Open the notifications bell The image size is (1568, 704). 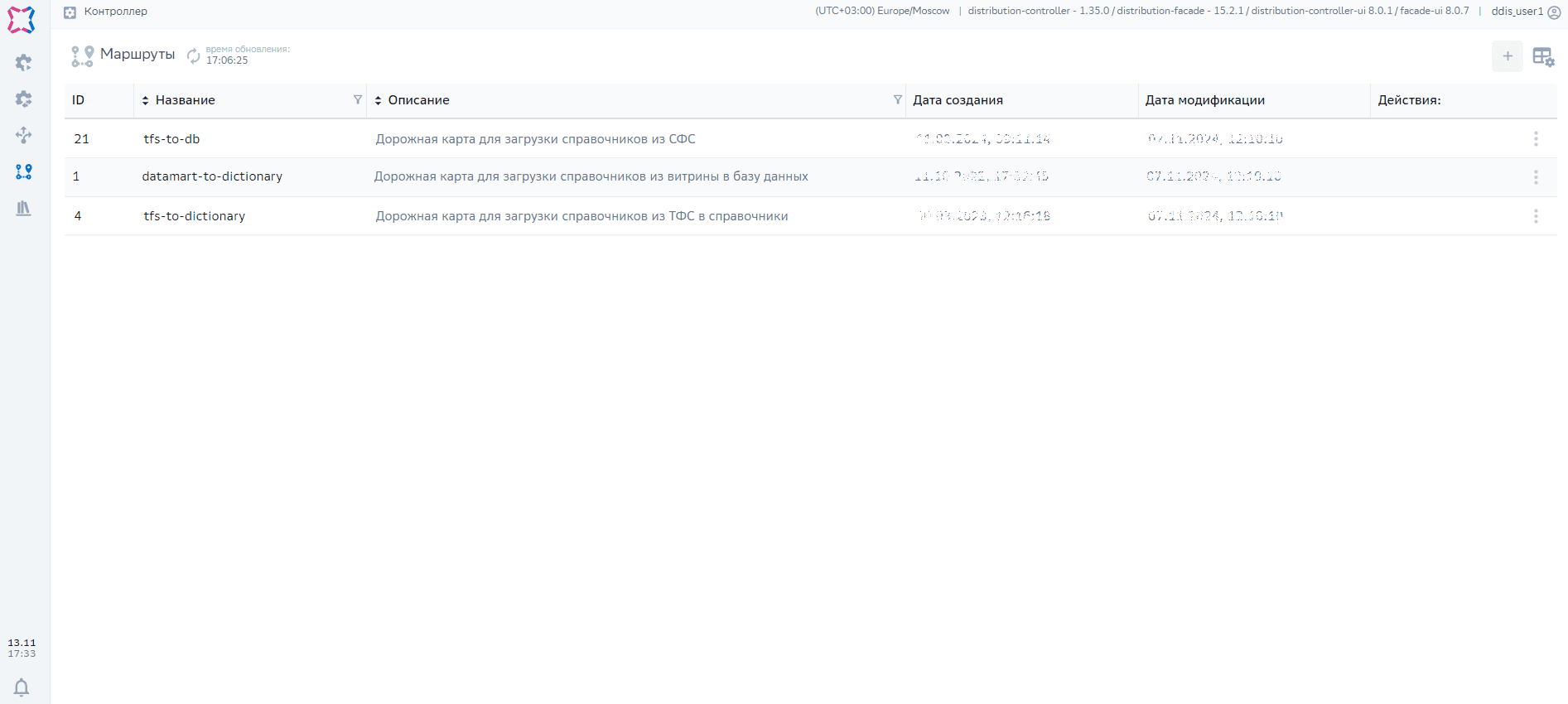click(22, 687)
